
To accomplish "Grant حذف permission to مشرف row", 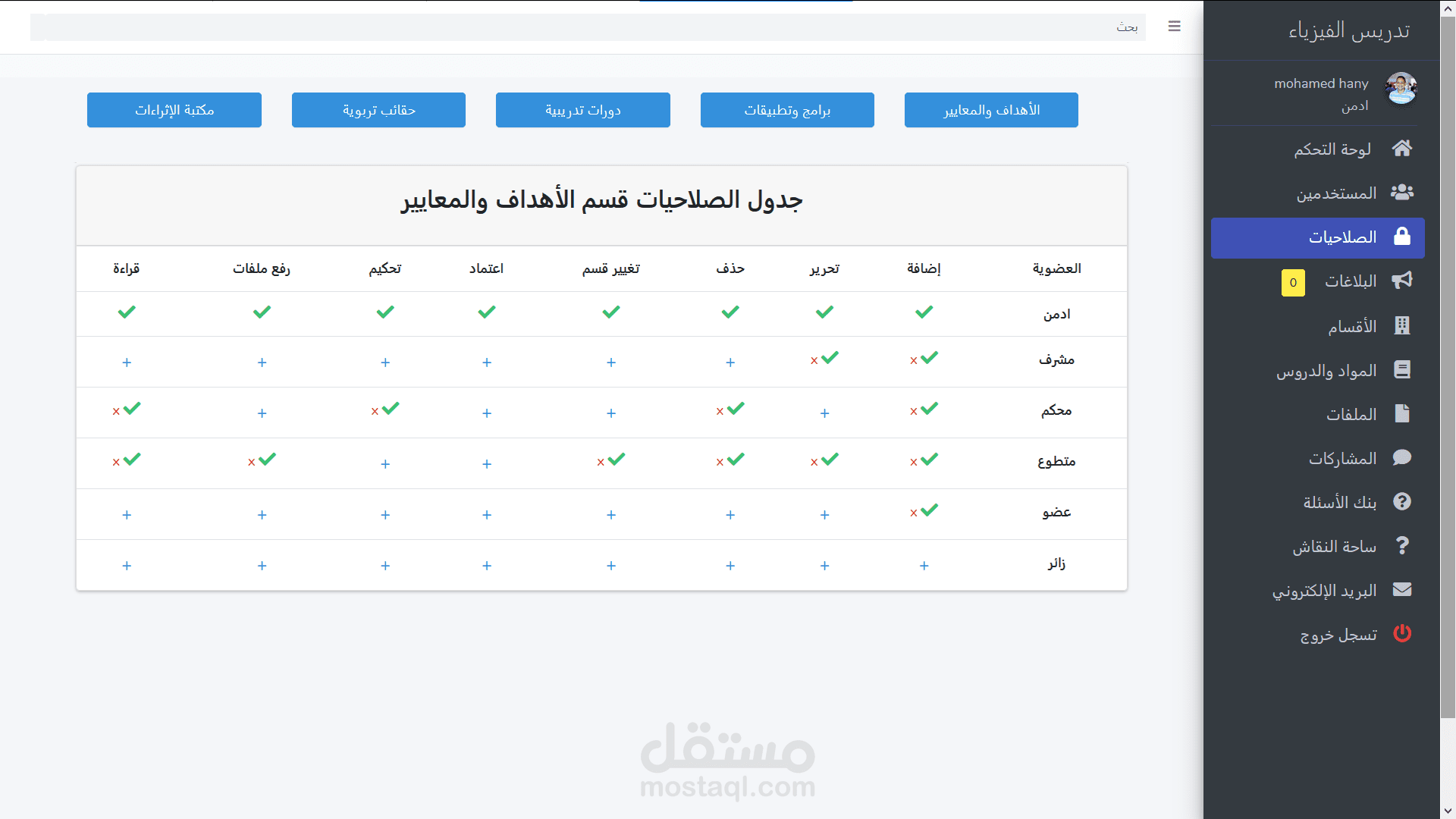I will pos(730,362).
